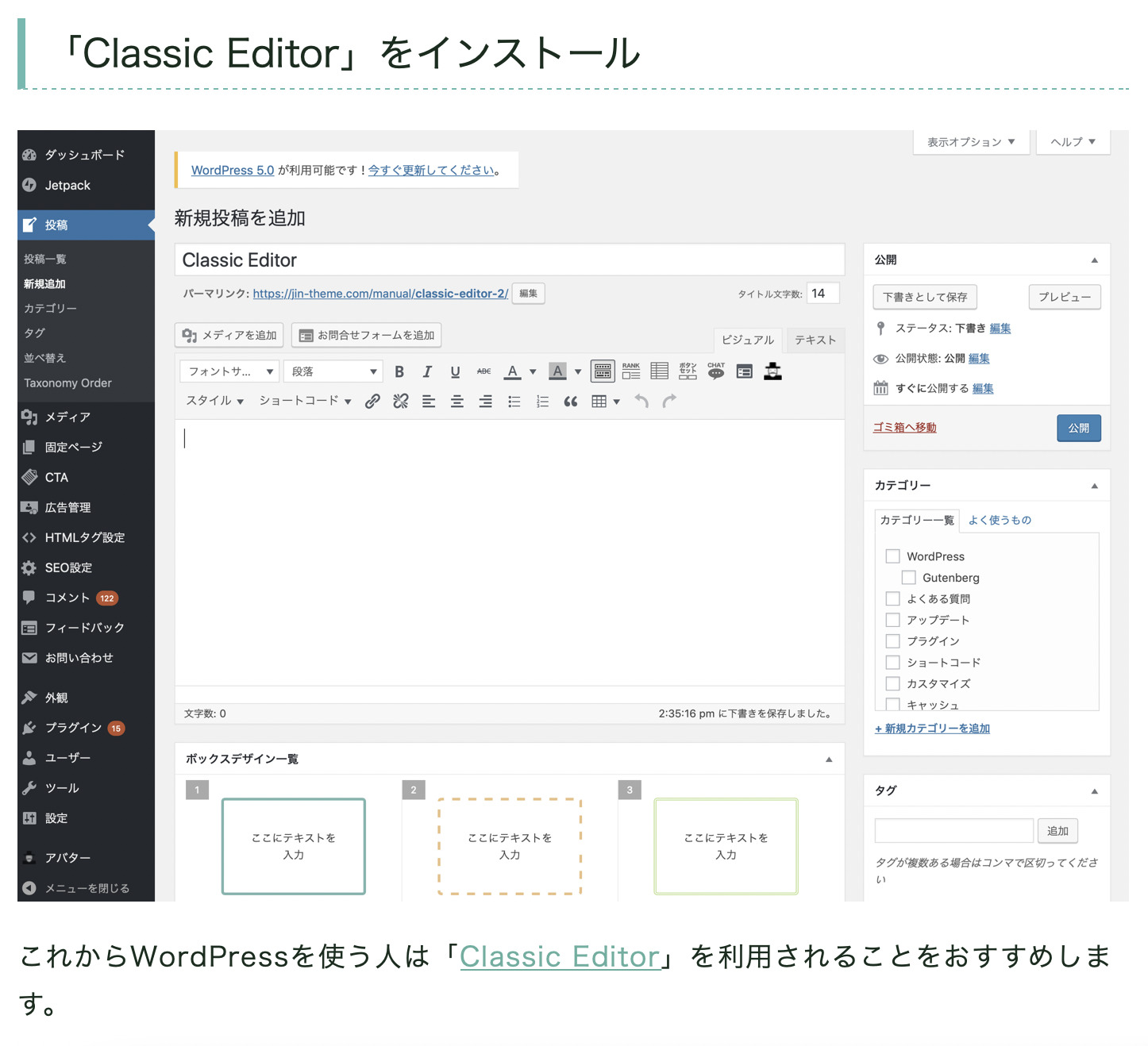Switch to the ビジュアル editor tab
1148x1046 pixels.
748,340
